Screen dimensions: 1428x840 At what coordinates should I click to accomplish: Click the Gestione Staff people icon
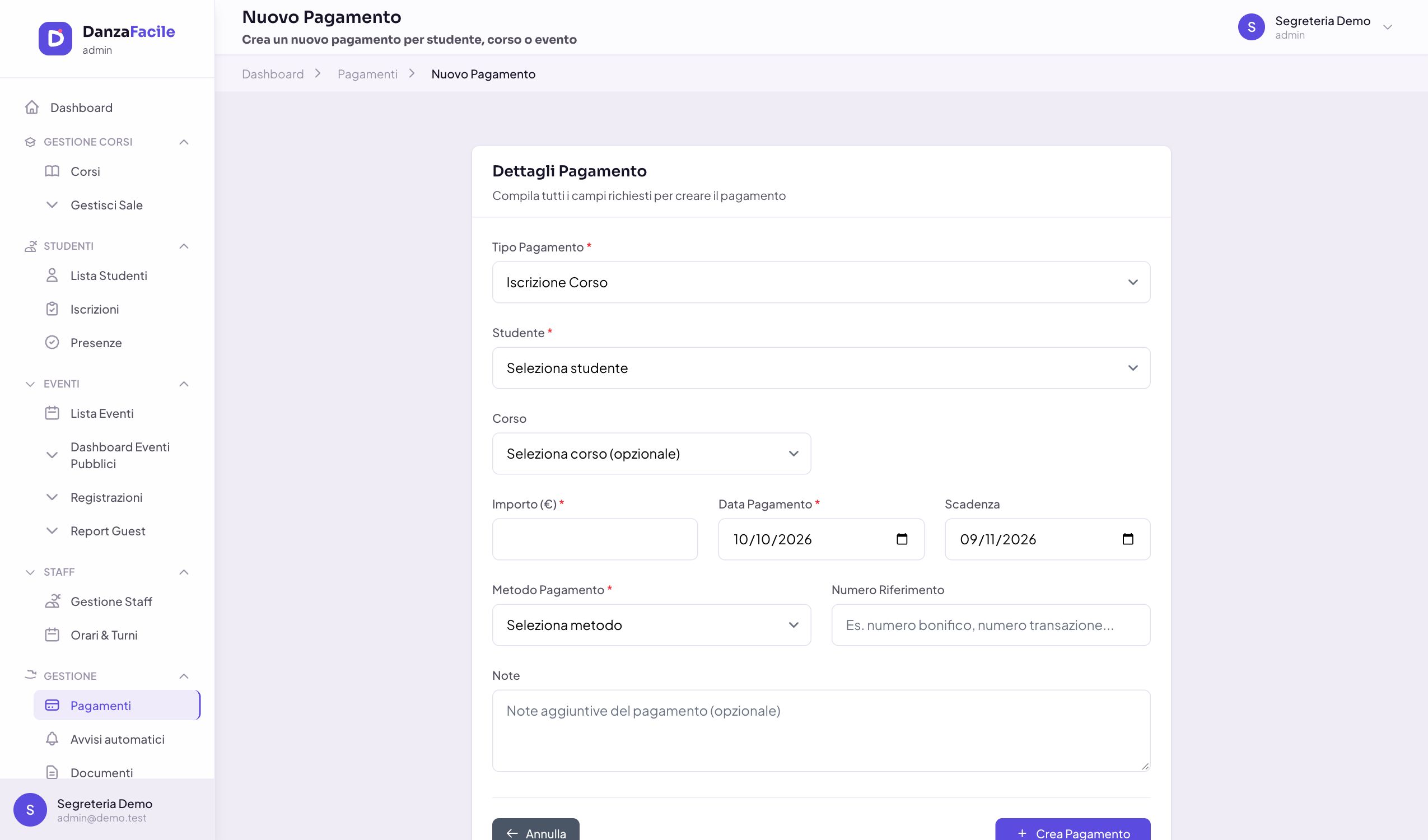(x=52, y=601)
